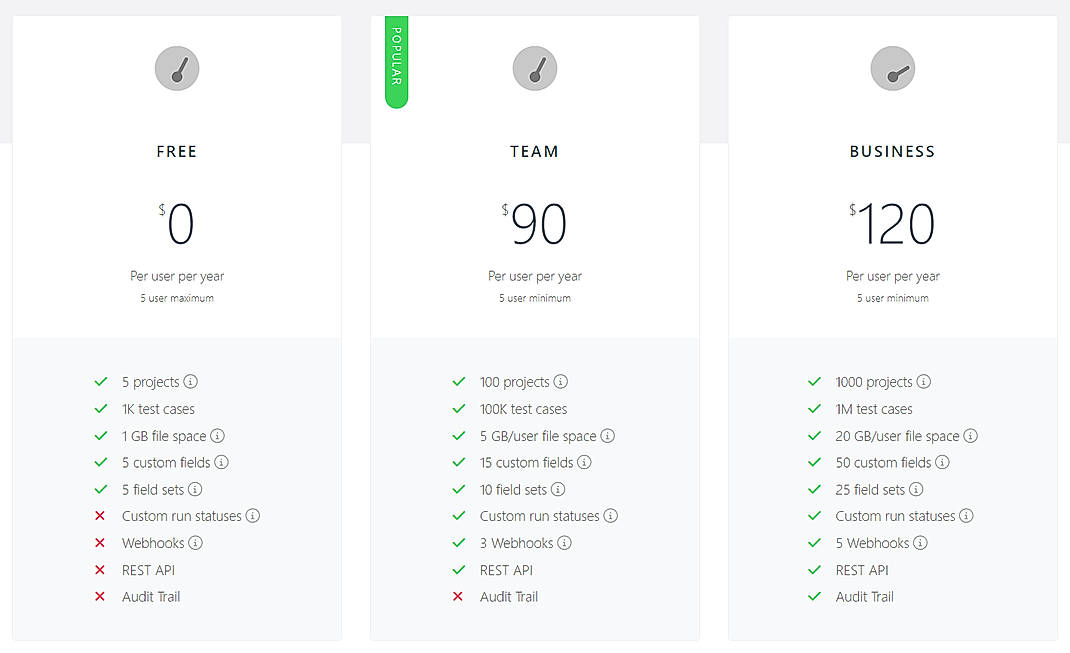
Task: Click the 5 user minimum text under Team
Action: pos(535,297)
